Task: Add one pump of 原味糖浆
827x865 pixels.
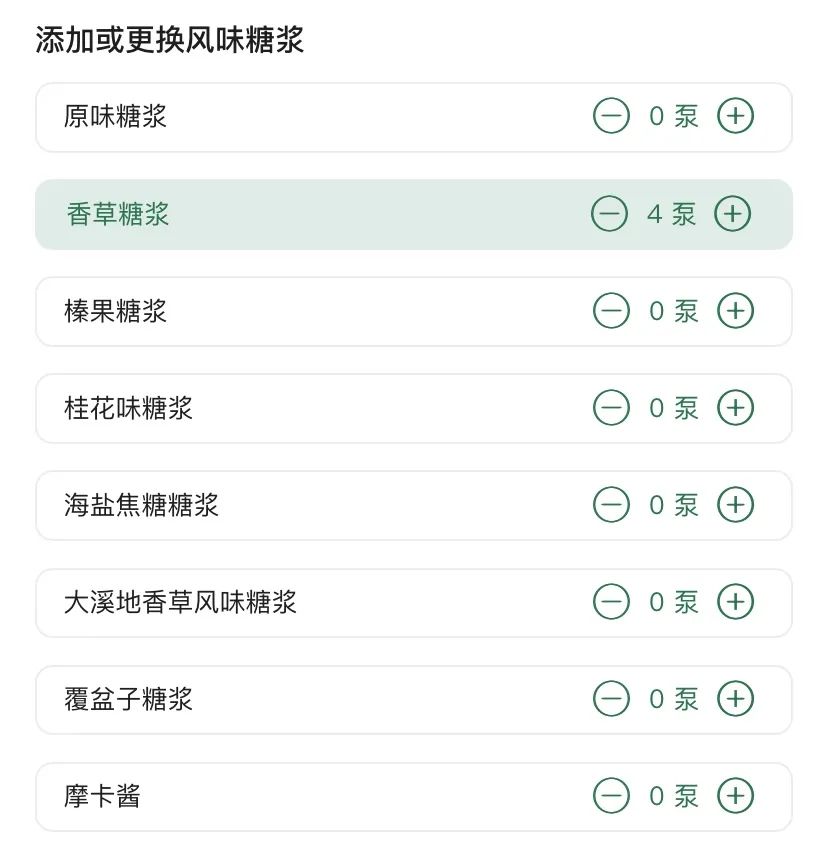Action: pyautogui.click(x=735, y=116)
